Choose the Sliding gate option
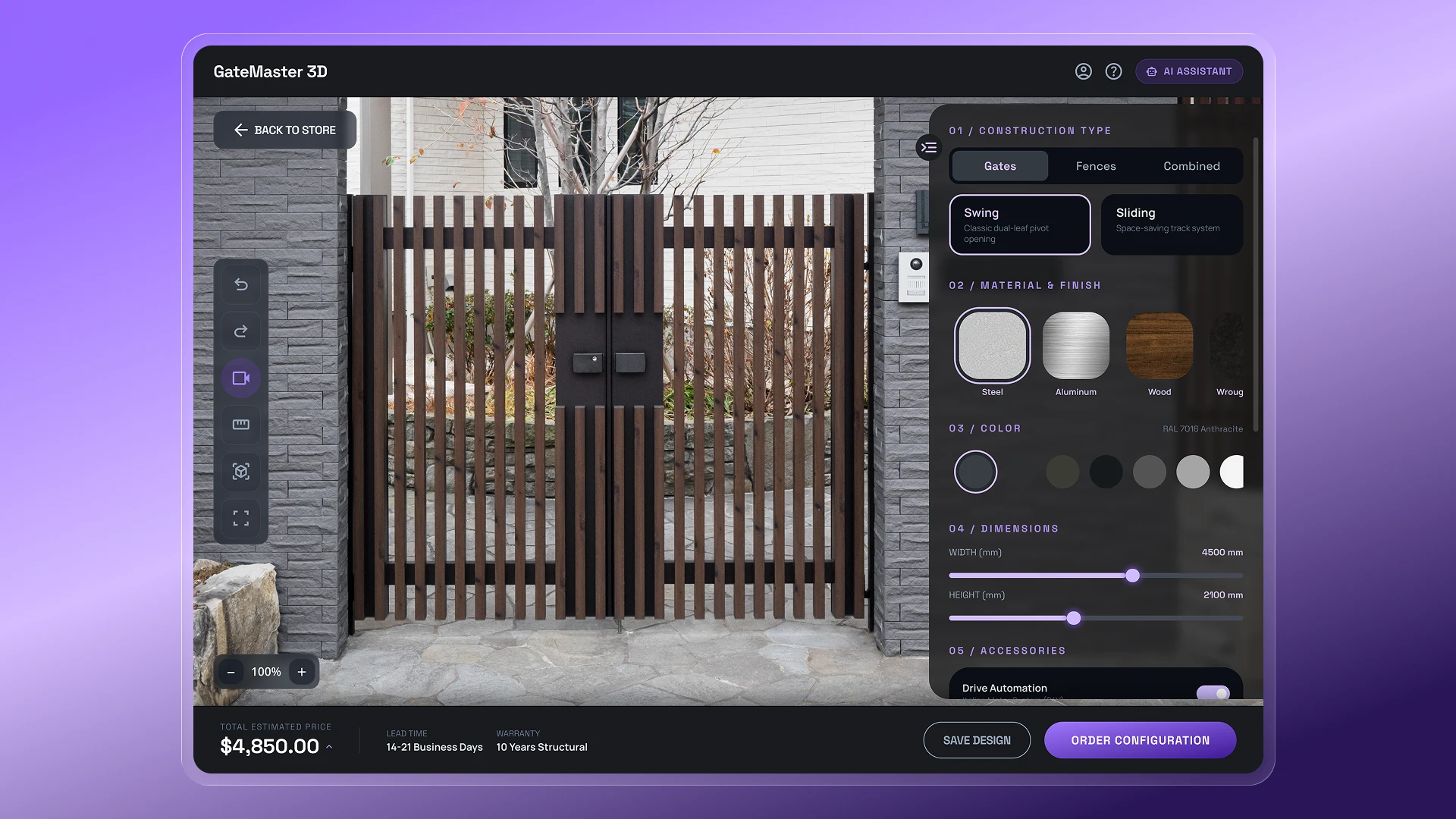 point(1171,224)
